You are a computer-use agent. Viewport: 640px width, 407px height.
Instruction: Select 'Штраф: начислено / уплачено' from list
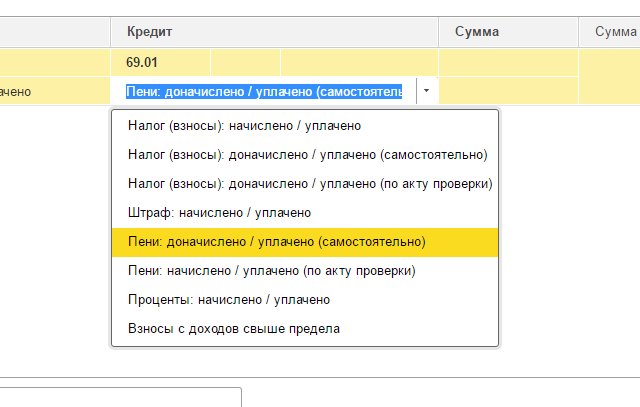tap(219, 213)
